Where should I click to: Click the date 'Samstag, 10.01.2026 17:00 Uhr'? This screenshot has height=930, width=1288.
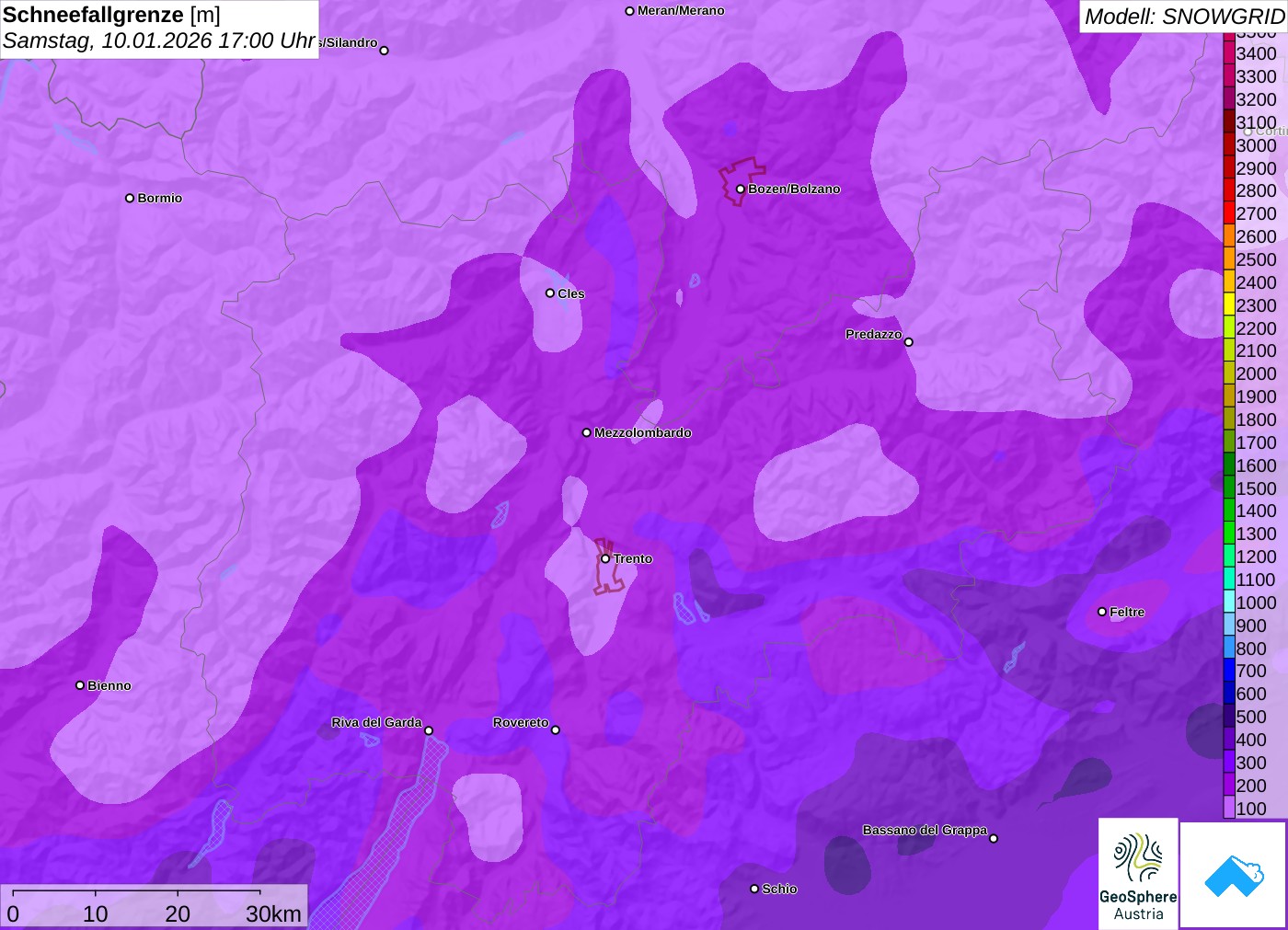point(159,41)
